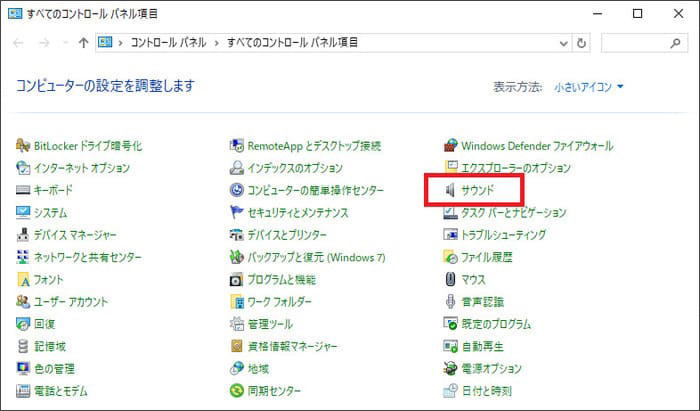Screen dimensions: 700x411
Task: Open ファイル履歴 link
Action: click(x=486, y=257)
